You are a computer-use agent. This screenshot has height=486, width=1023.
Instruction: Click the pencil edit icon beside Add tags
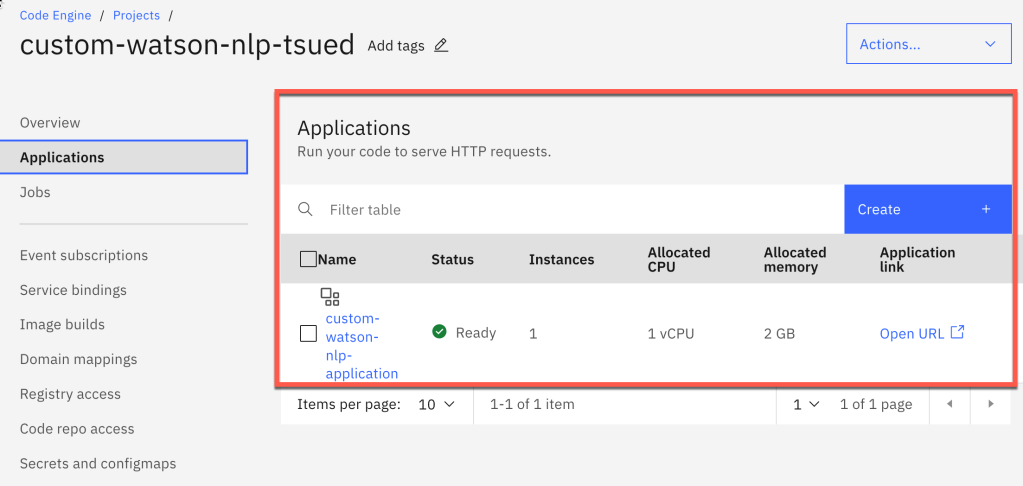coord(441,45)
